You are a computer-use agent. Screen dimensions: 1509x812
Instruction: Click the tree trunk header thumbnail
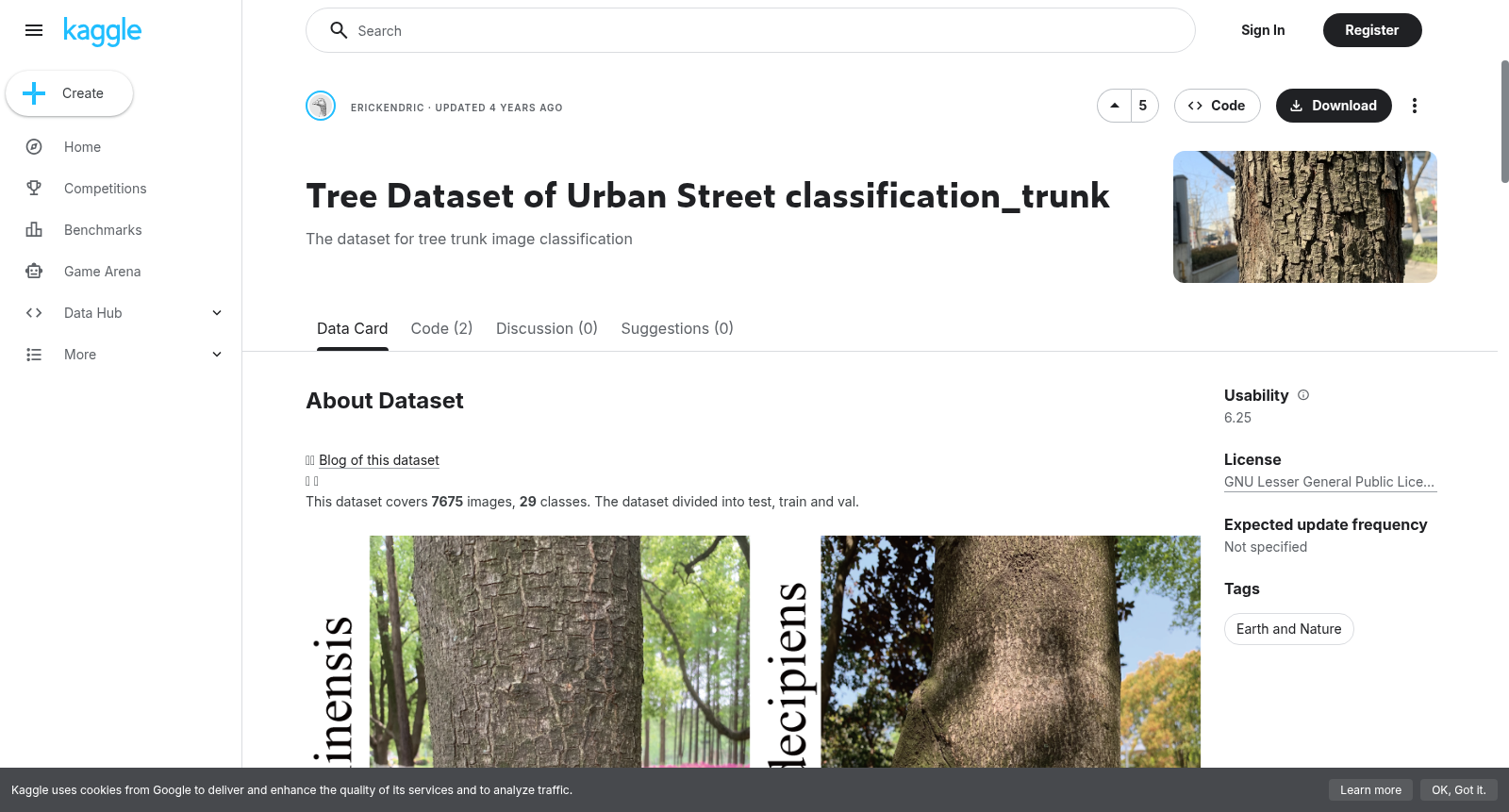coord(1305,217)
